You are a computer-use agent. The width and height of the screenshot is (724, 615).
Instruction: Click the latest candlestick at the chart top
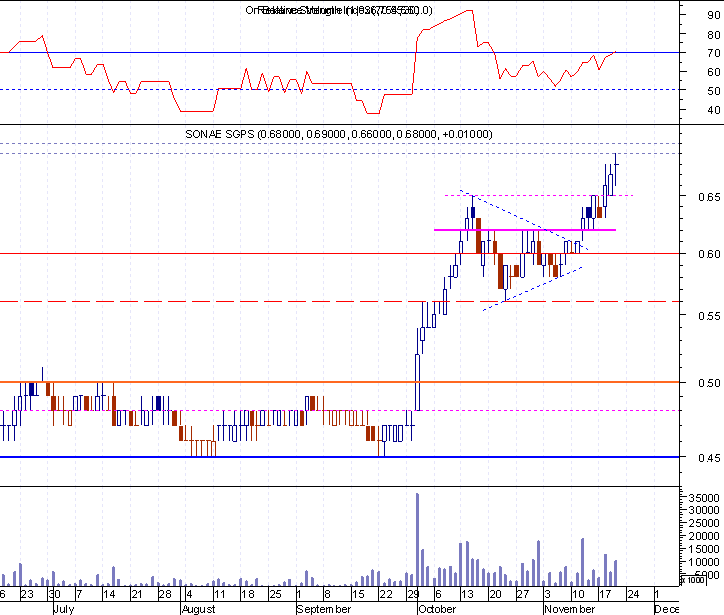click(x=615, y=169)
